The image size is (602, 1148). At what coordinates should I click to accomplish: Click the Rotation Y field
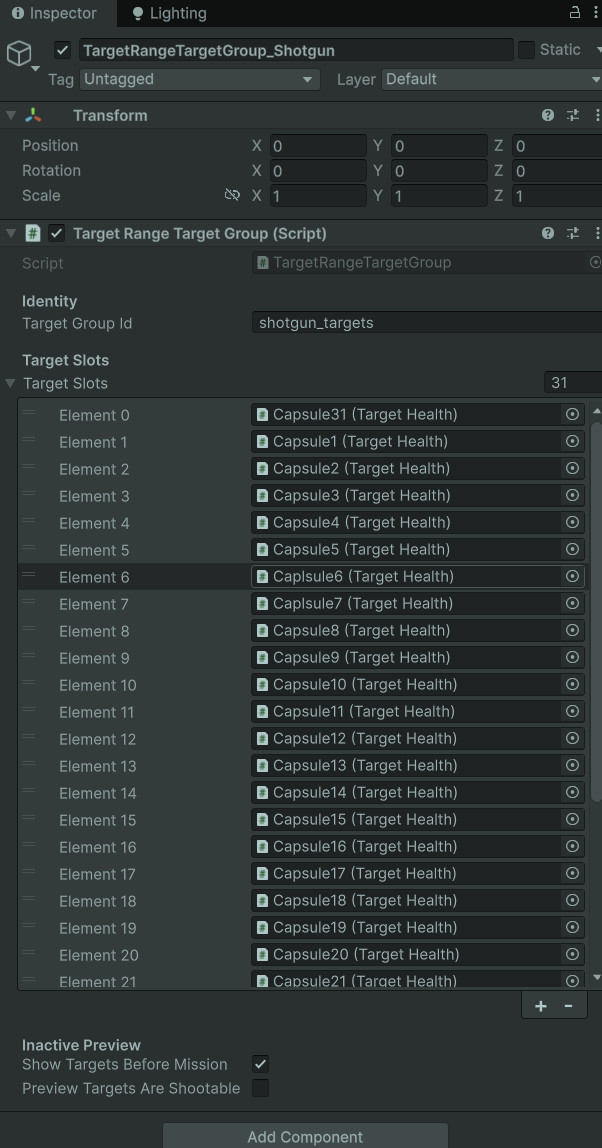(439, 171)
